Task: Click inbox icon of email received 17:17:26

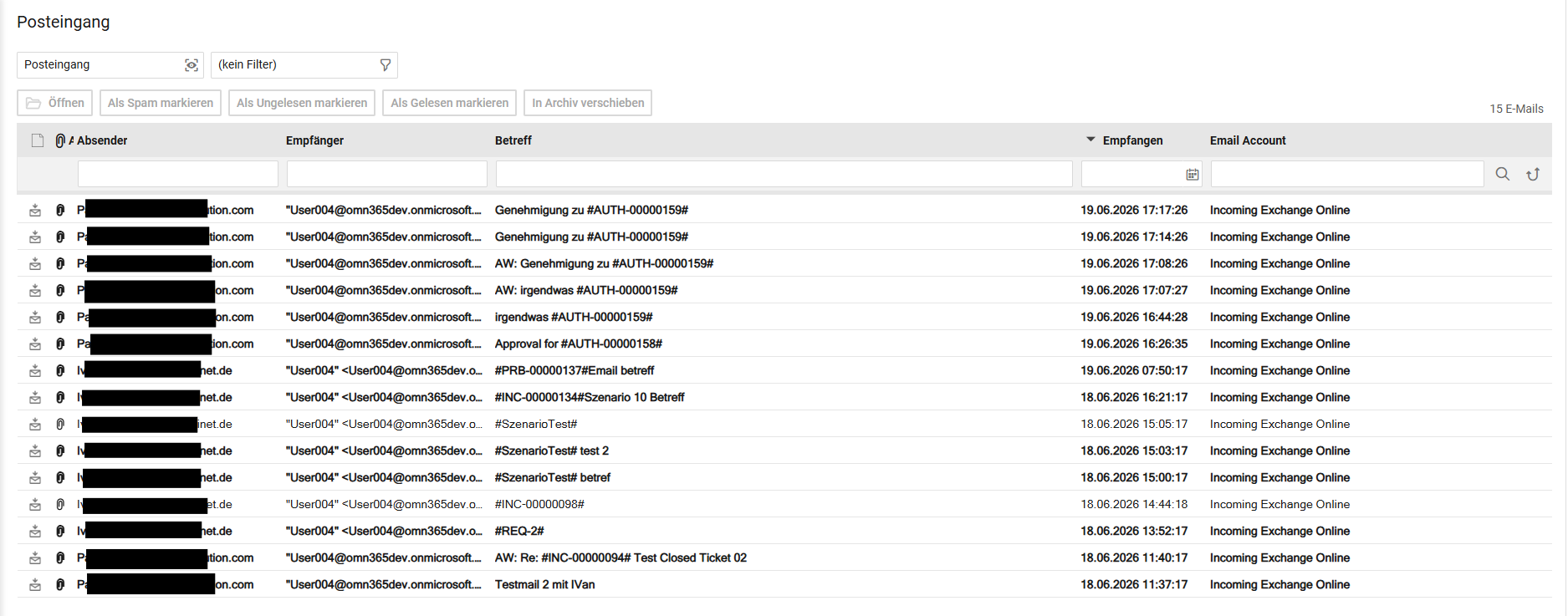Action: 35,210
